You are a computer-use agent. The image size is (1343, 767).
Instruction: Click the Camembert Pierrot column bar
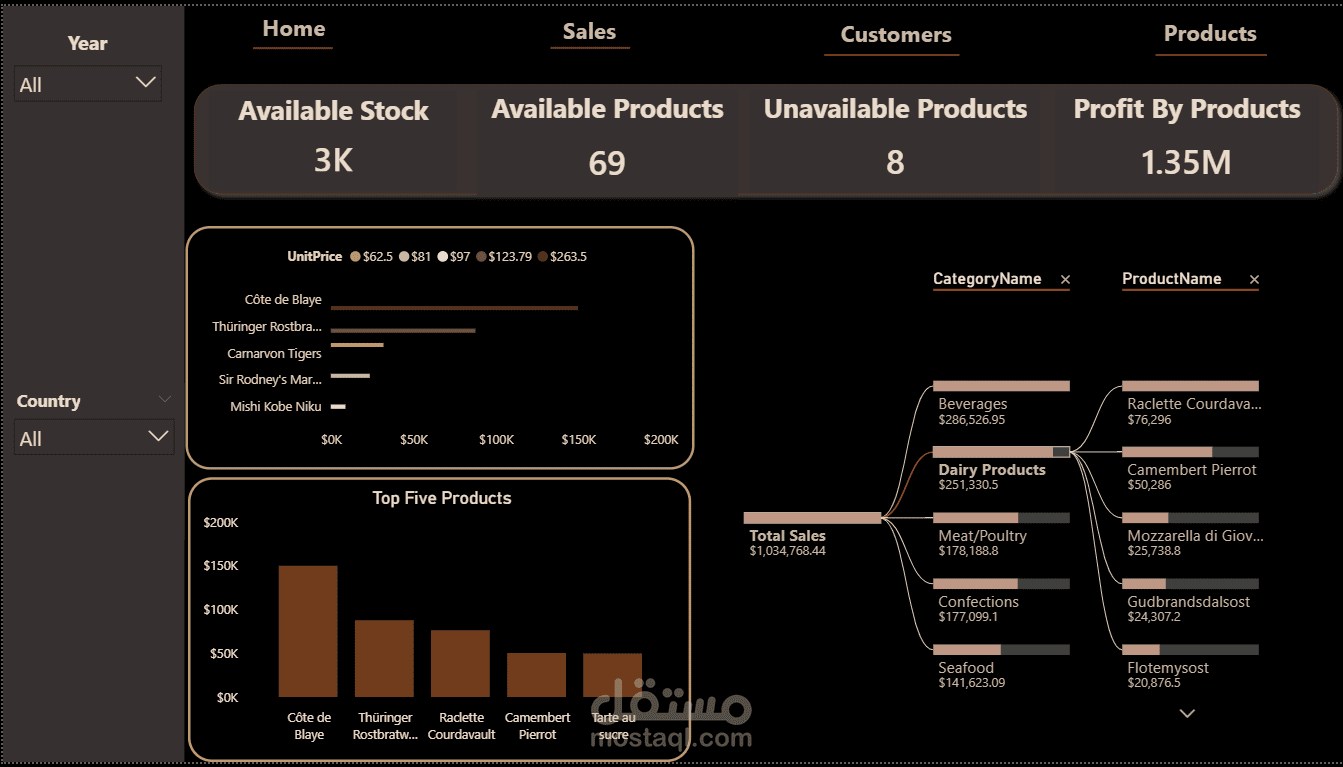[x=536, y=675]
